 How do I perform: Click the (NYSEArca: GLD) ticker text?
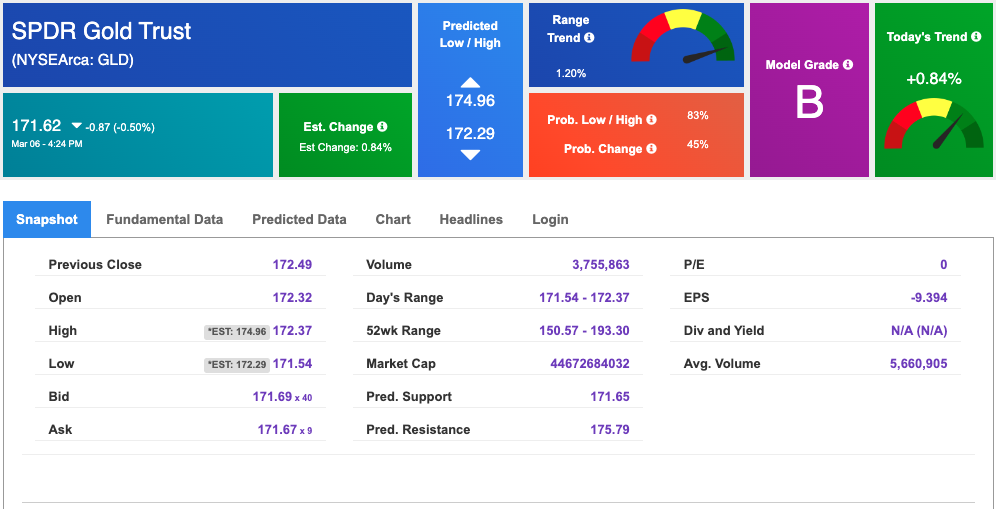(72, 61)
